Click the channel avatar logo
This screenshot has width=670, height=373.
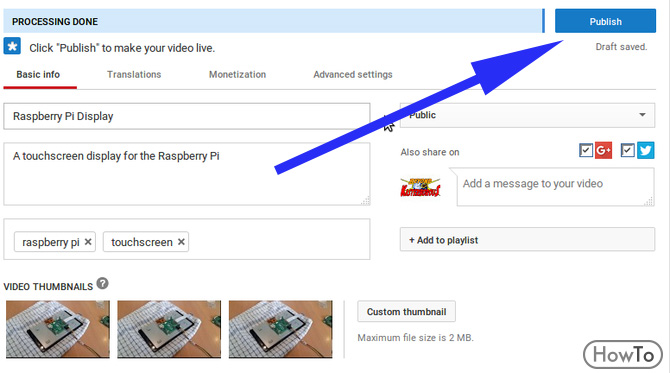coord(420,187)
